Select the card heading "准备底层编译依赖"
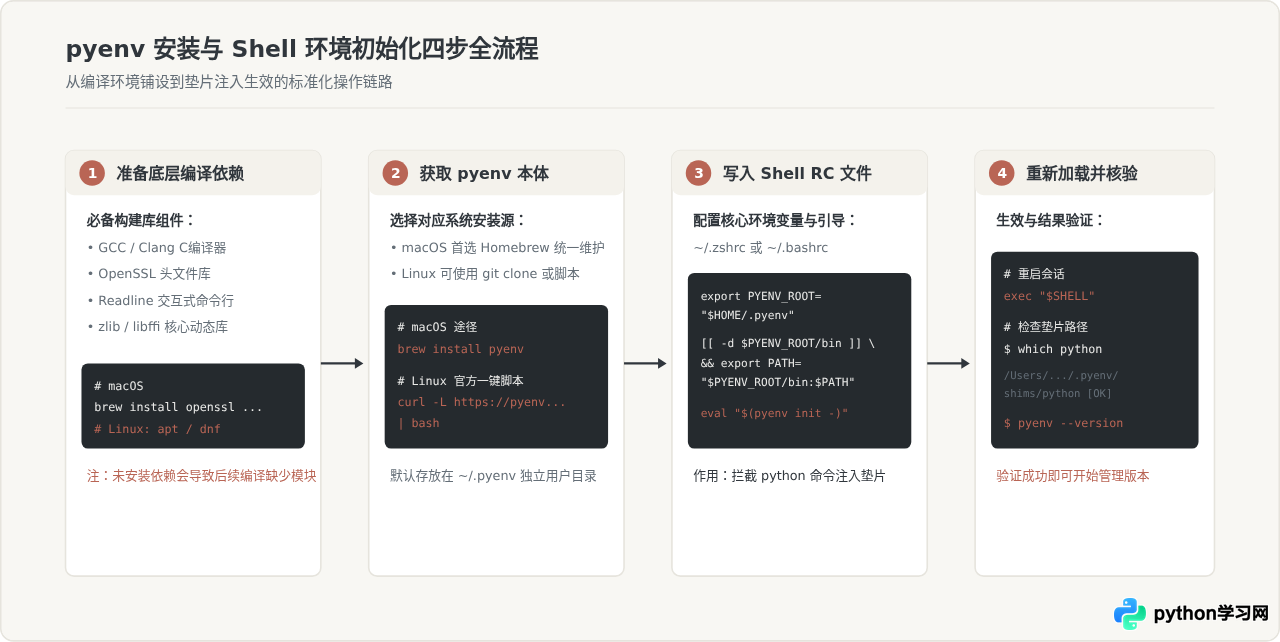Image resolution: width=1280 pixels, height=642 pixels. tap(180, 173)
